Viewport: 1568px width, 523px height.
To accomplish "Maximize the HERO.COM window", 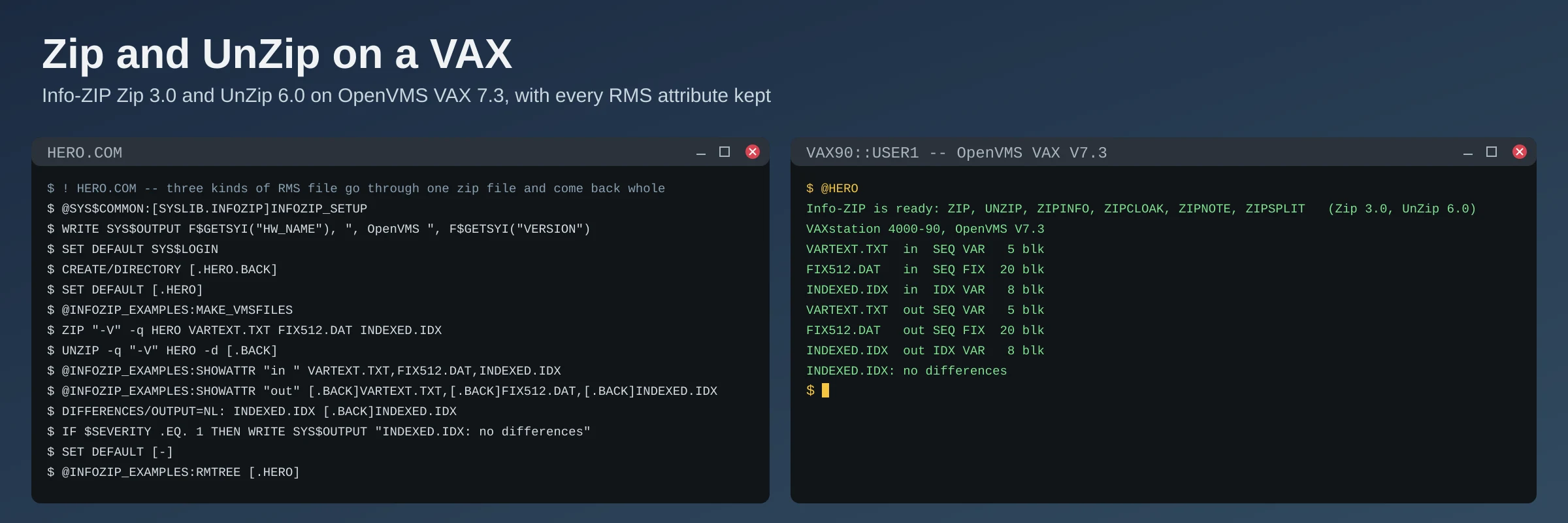I will click(725, 152).
